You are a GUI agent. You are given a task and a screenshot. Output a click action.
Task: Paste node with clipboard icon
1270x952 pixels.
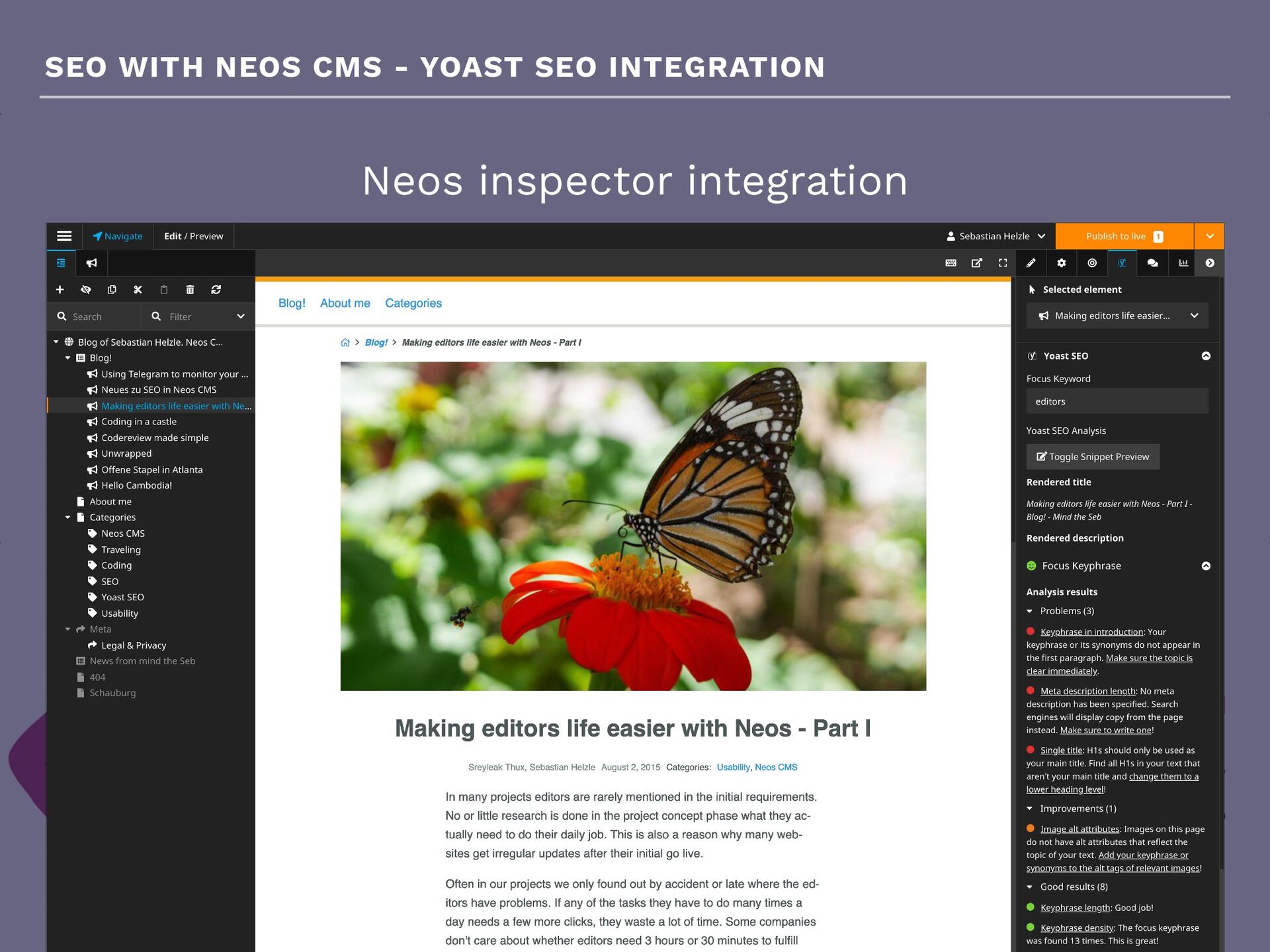164,290
